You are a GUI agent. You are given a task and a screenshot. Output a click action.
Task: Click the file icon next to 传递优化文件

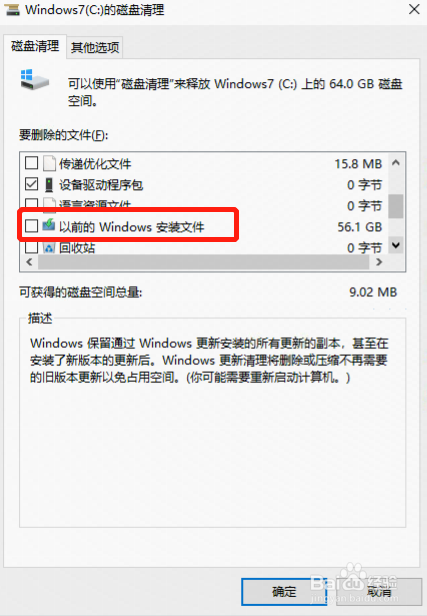(x=49, y=163)
